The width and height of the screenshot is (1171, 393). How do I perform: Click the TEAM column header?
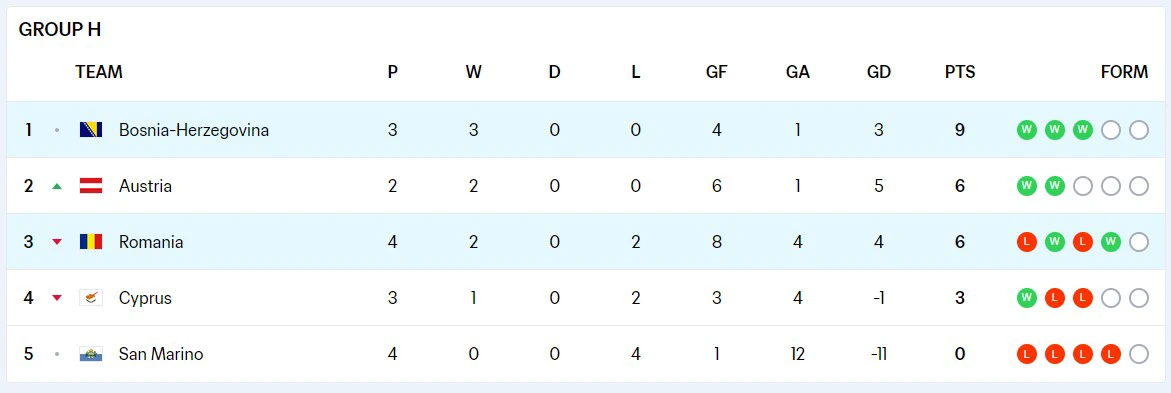(99, 72)
